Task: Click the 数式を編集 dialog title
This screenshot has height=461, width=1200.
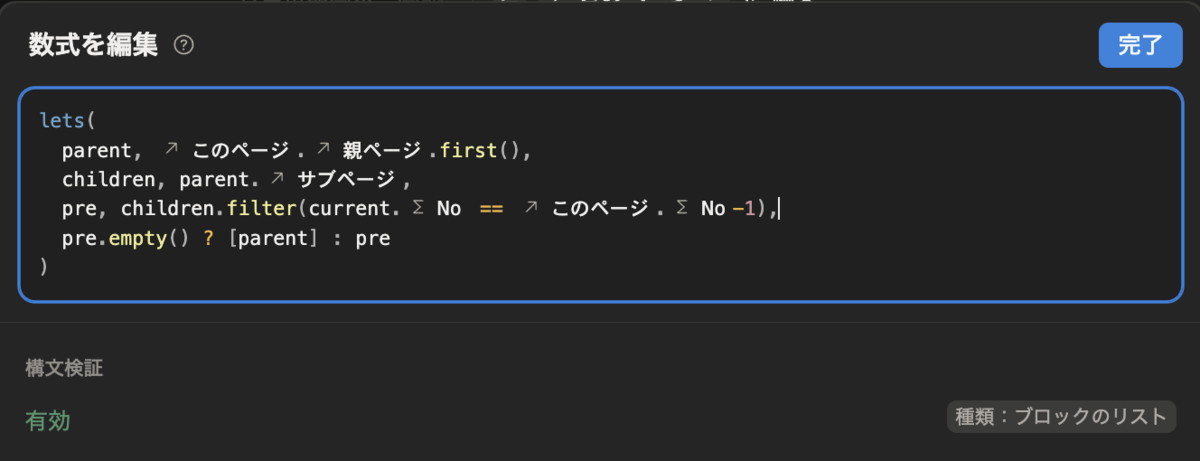Action: coord(93,45)
